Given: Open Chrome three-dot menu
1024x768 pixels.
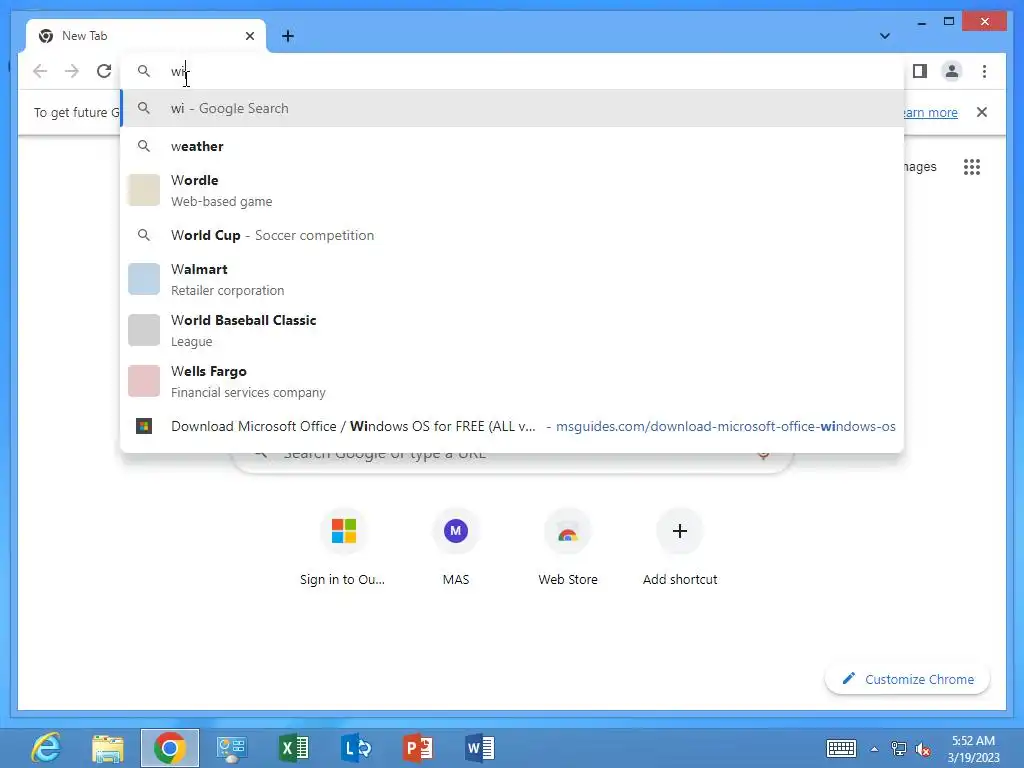Looking at the screenshot, I should (984, 71).
